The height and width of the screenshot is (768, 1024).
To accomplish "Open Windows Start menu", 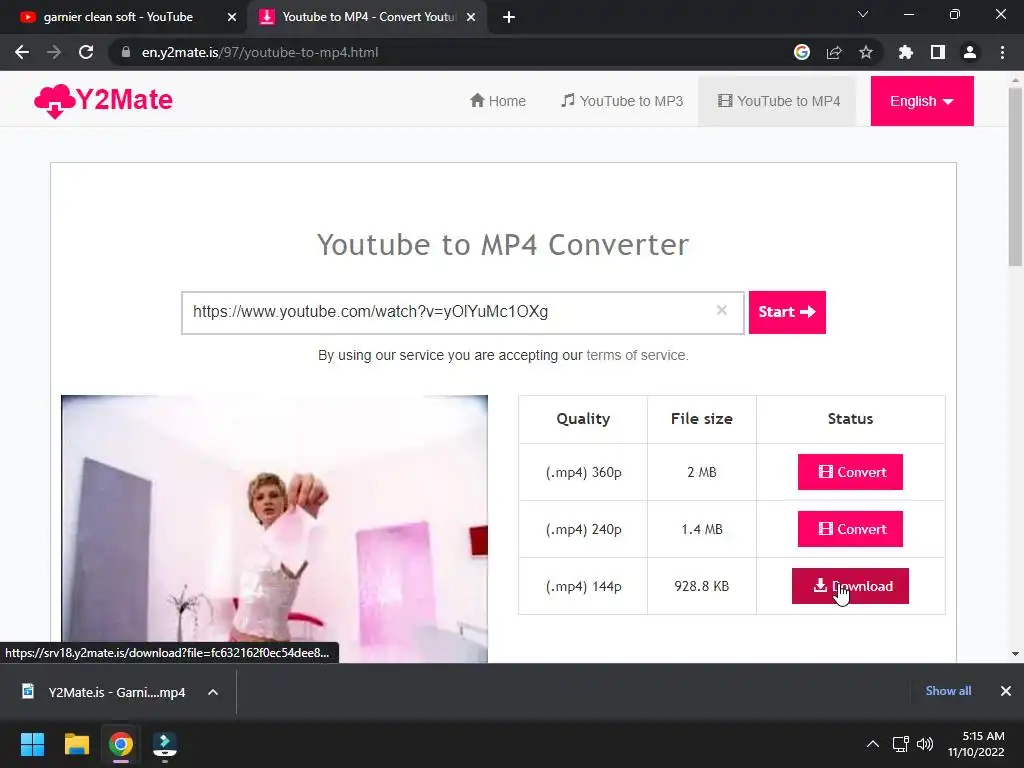I will coord(32,744).
